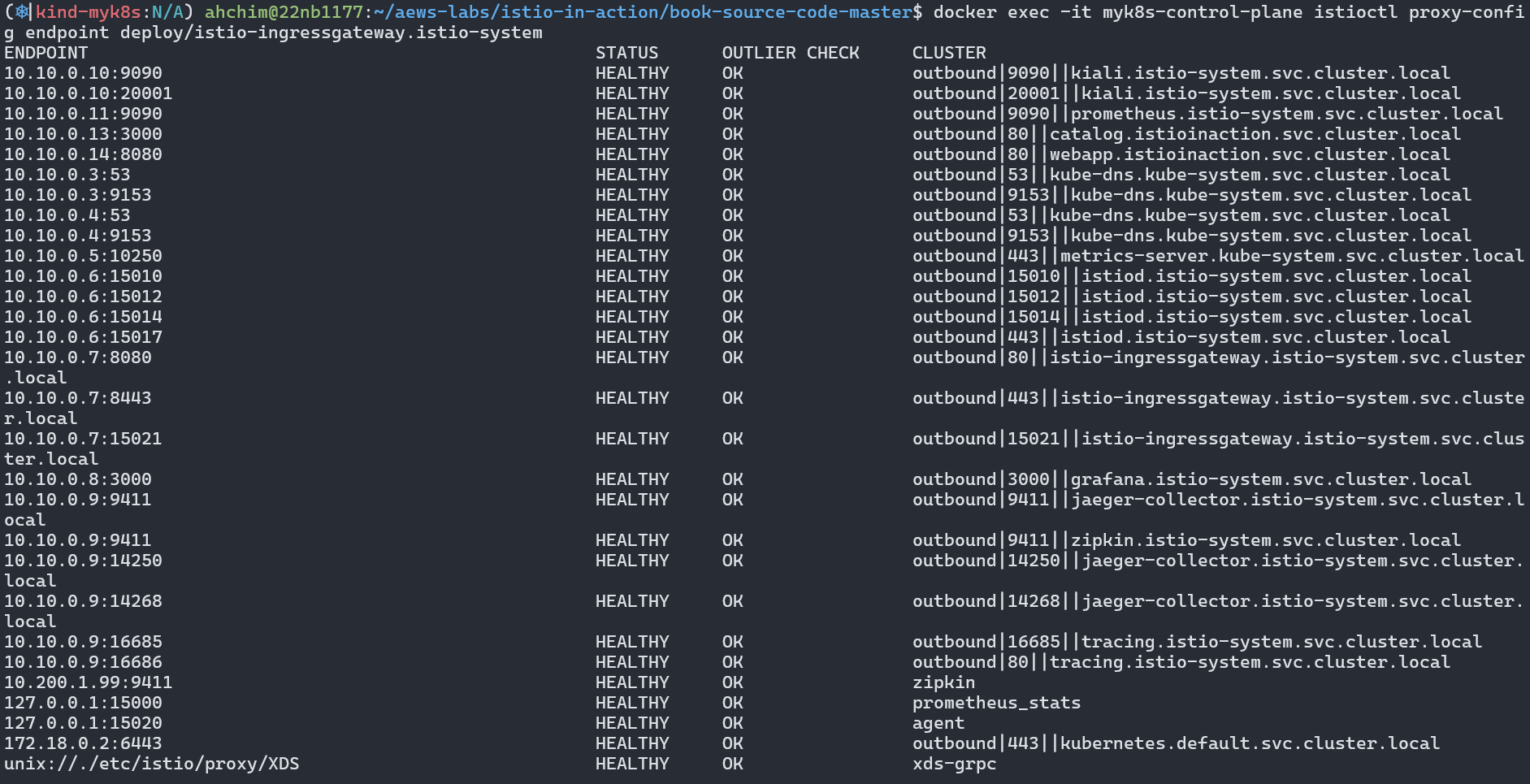Click the ENDPOINT column header
The image size is (1530, 784).
click(46, 53)
